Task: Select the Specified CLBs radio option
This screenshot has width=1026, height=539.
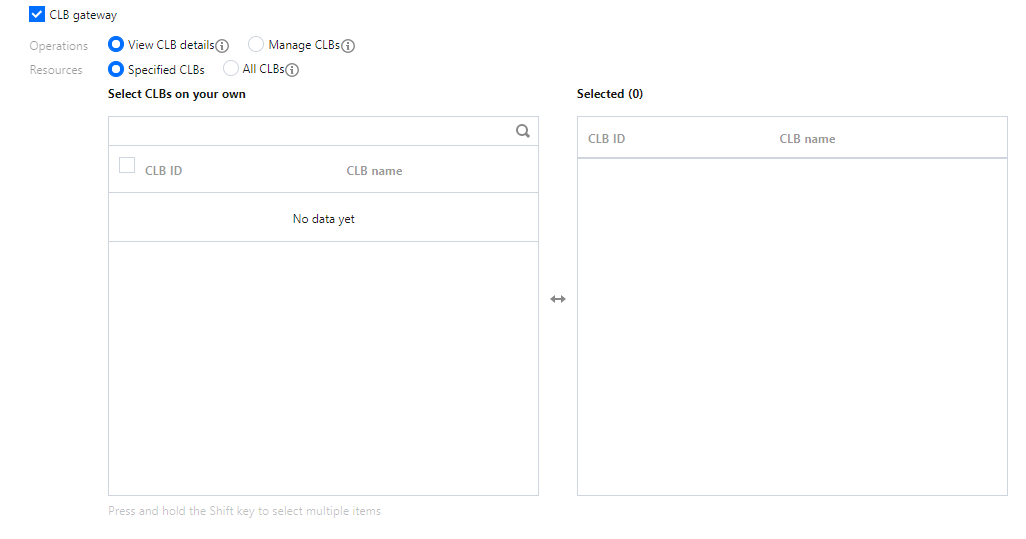Action: click(x=116, y=70)
